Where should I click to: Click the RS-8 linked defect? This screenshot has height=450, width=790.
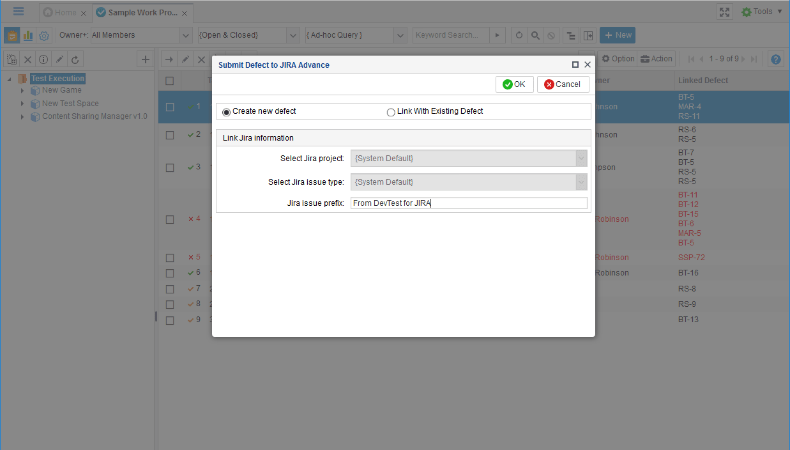coord(687,289)
